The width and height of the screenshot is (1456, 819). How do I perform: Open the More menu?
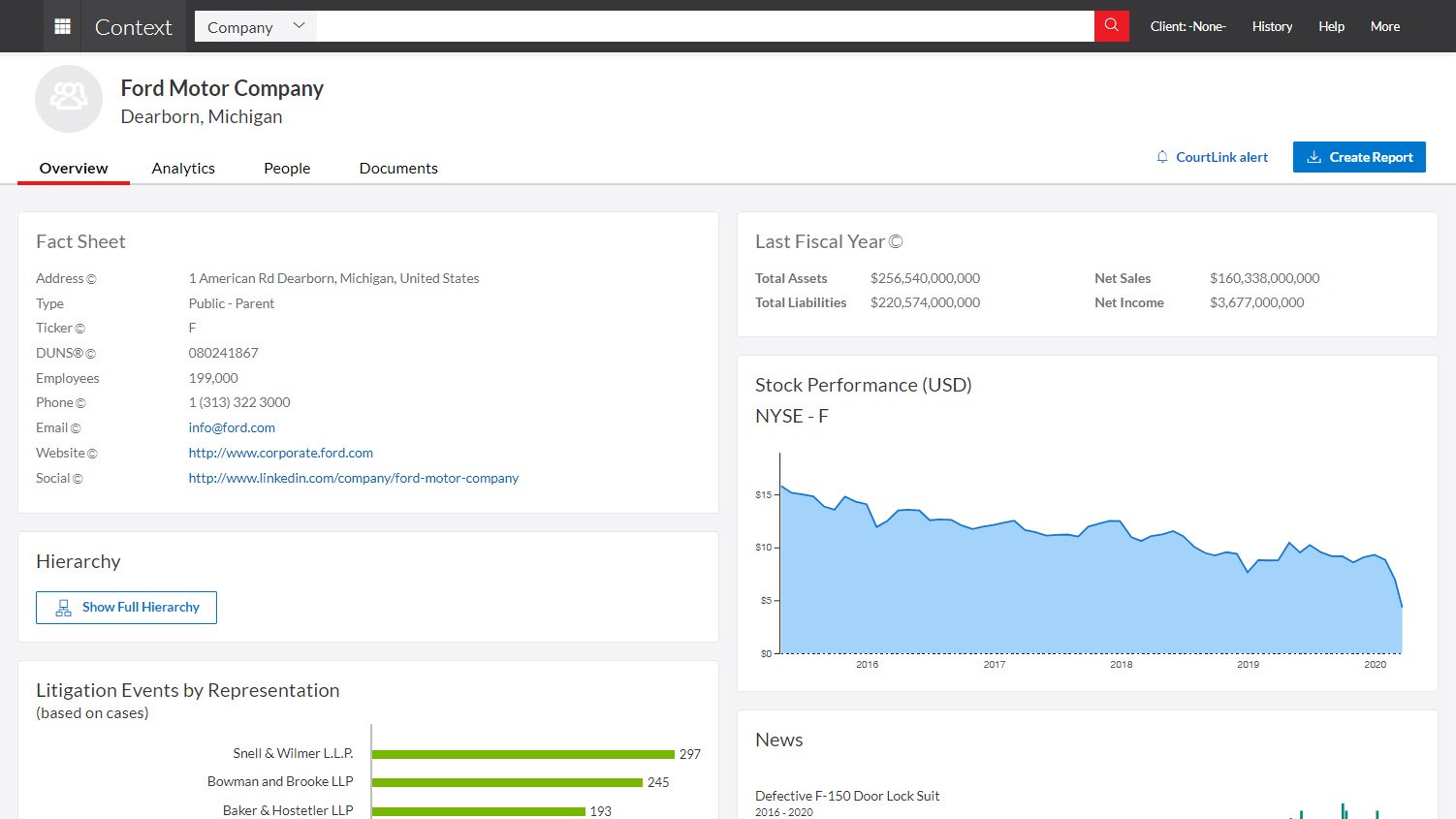pos(1384,26)
